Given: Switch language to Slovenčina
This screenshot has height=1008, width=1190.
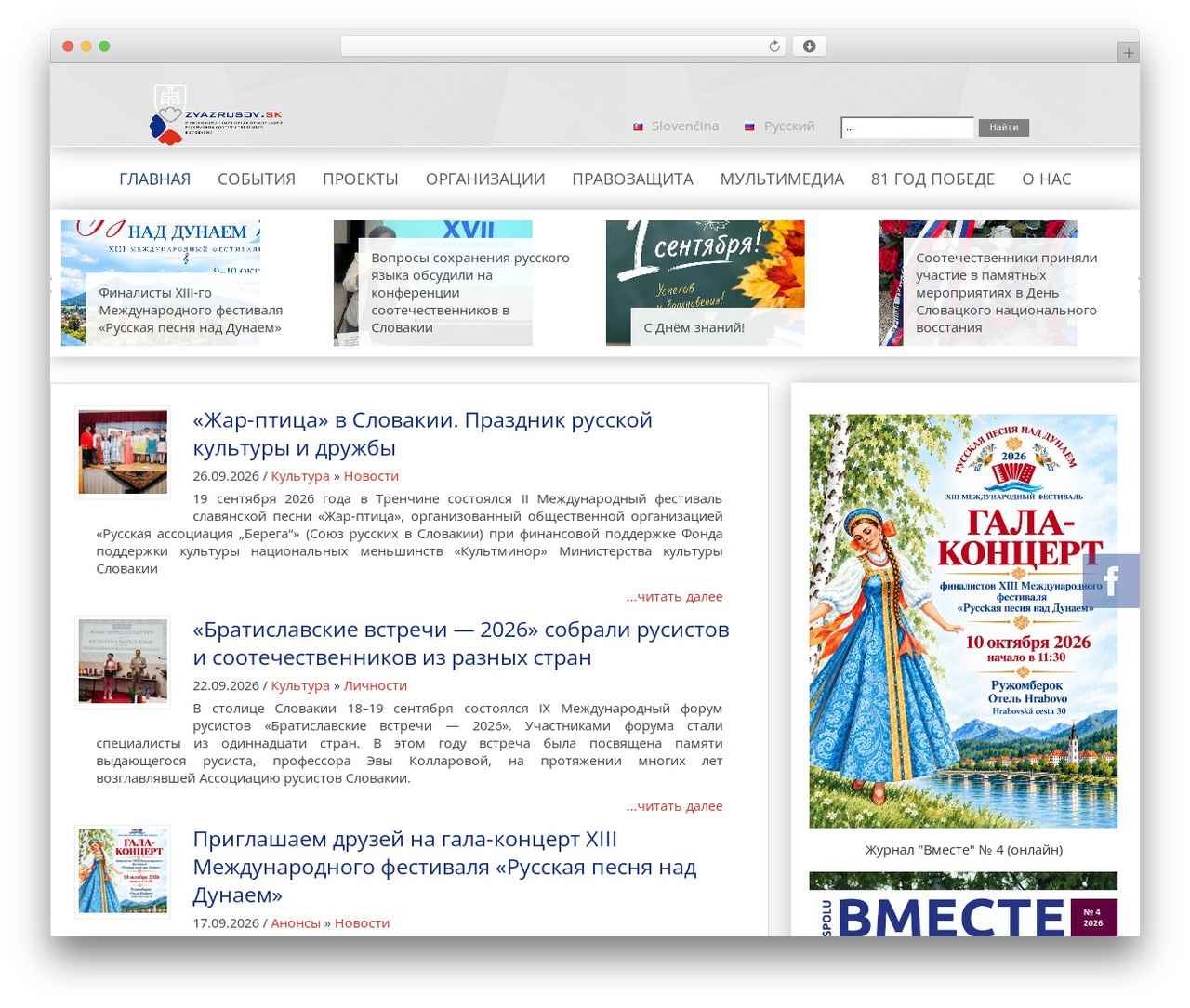Looking at the screenshot, I should [685, 126].
